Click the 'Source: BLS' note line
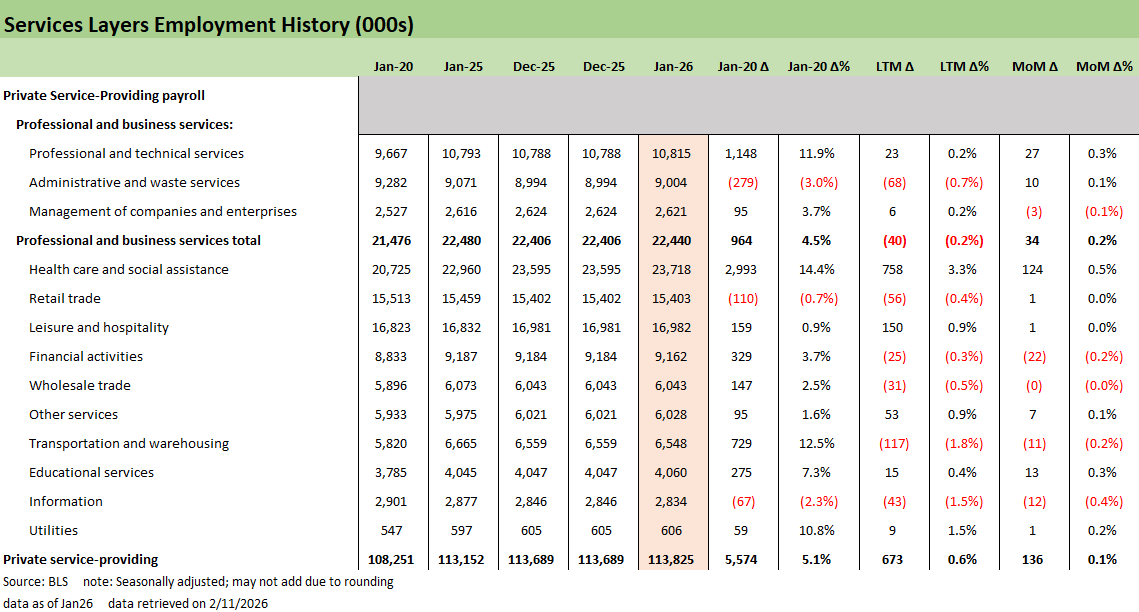Viewport: 1139px width, 612px height. pyautogui.click(x=198, y=582)
